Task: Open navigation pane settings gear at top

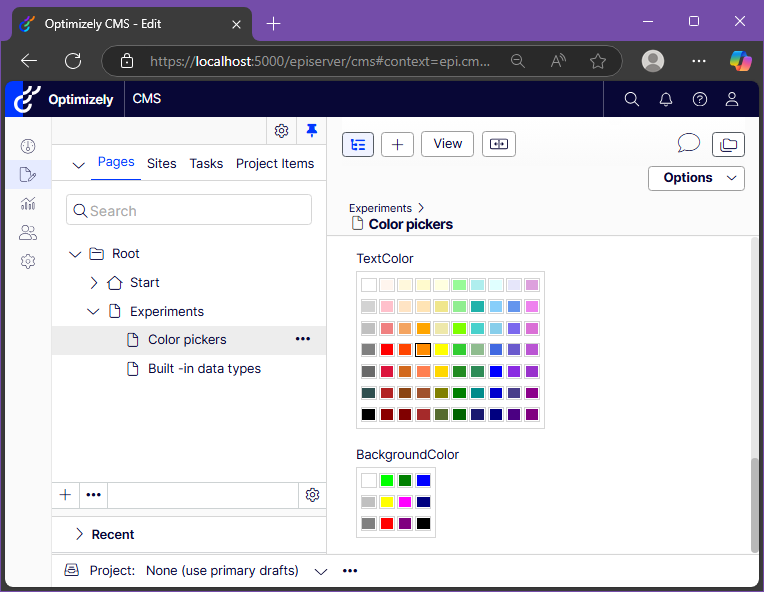Action: click(x=281, y=131)
